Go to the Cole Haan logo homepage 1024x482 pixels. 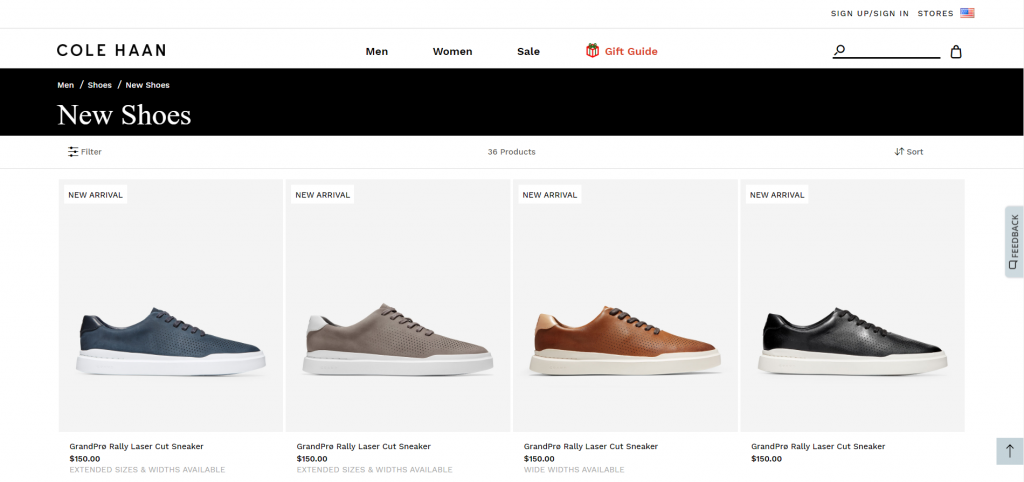click(x=111, y=50)
